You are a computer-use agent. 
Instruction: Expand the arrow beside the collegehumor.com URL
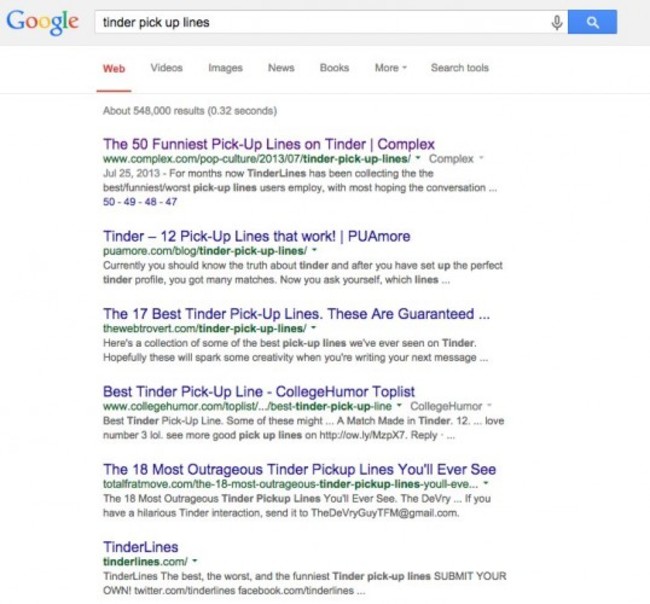[399, 405]
